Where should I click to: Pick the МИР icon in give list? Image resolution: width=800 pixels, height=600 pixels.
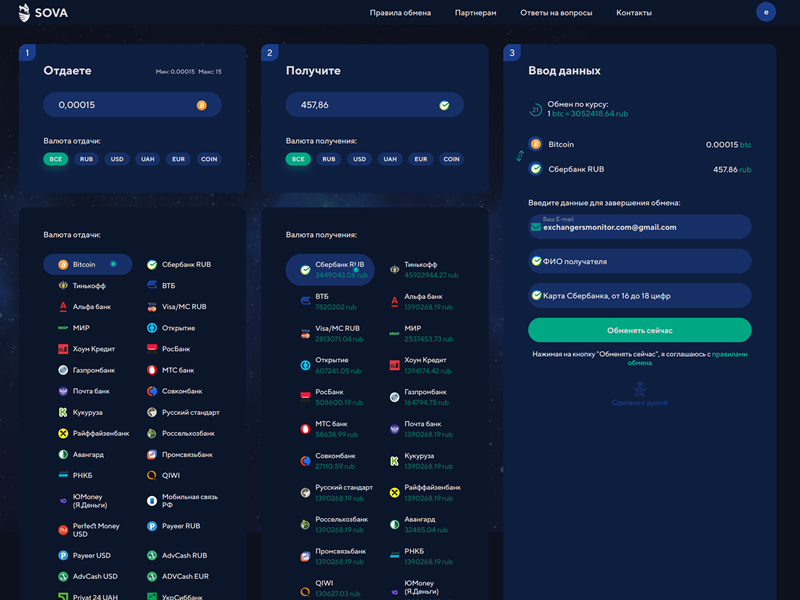(63, 328)
